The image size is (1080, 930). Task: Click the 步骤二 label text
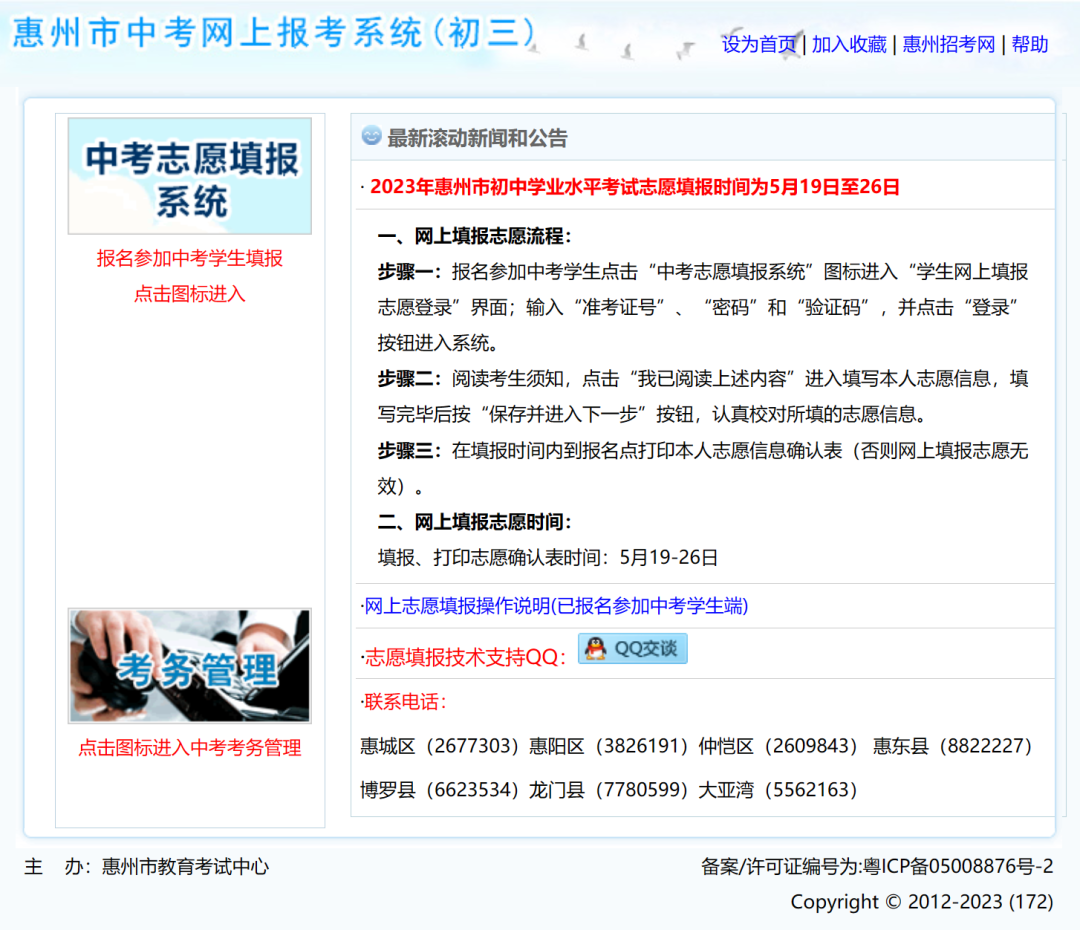pyautogui.click(x=409, y=379)
